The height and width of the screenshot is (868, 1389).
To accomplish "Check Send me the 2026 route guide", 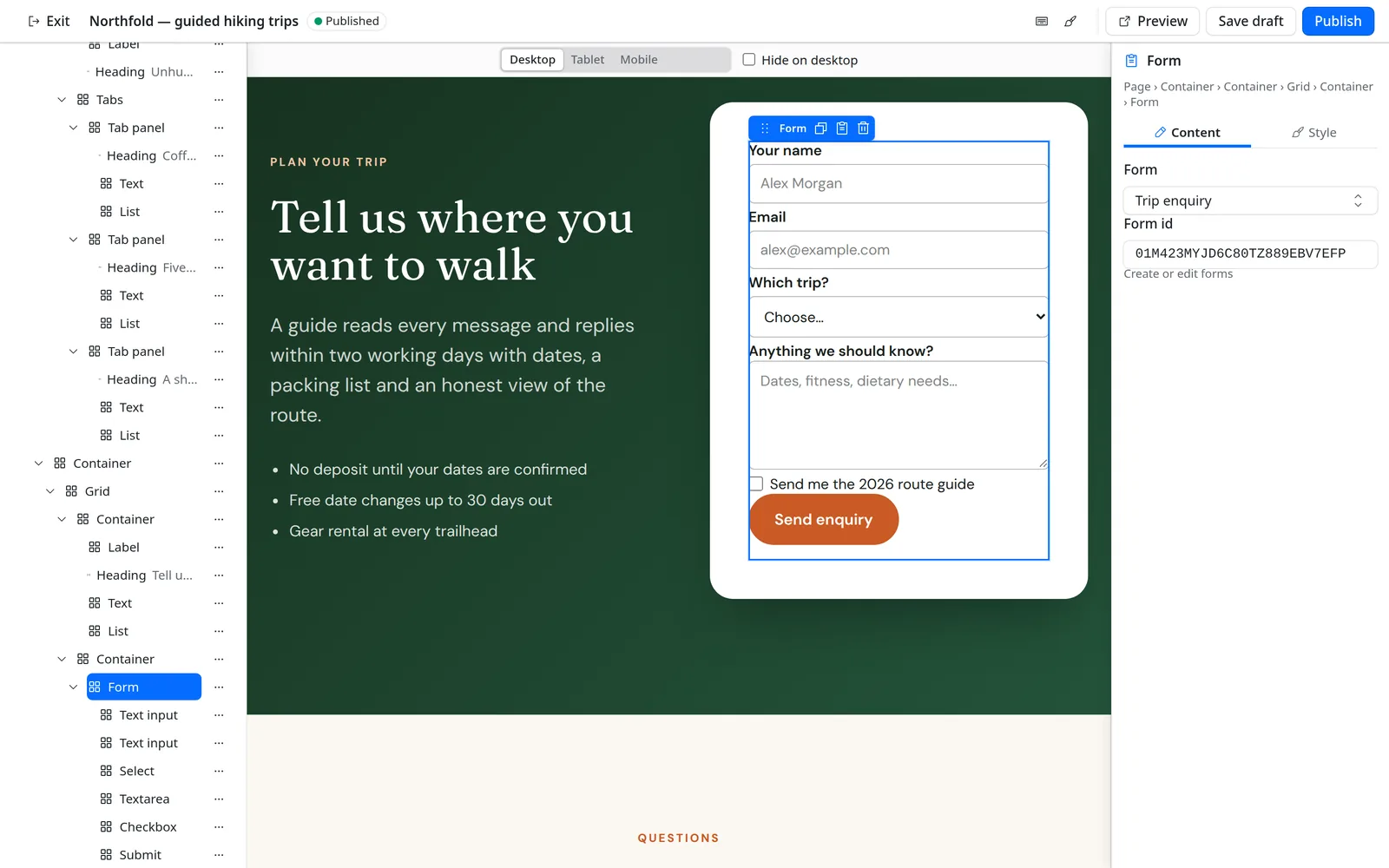I will [x=756, y=483].
